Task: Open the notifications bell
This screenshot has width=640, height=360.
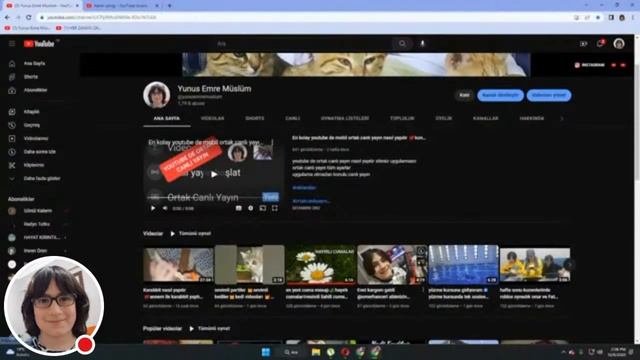Action: (x=600, y=43)
